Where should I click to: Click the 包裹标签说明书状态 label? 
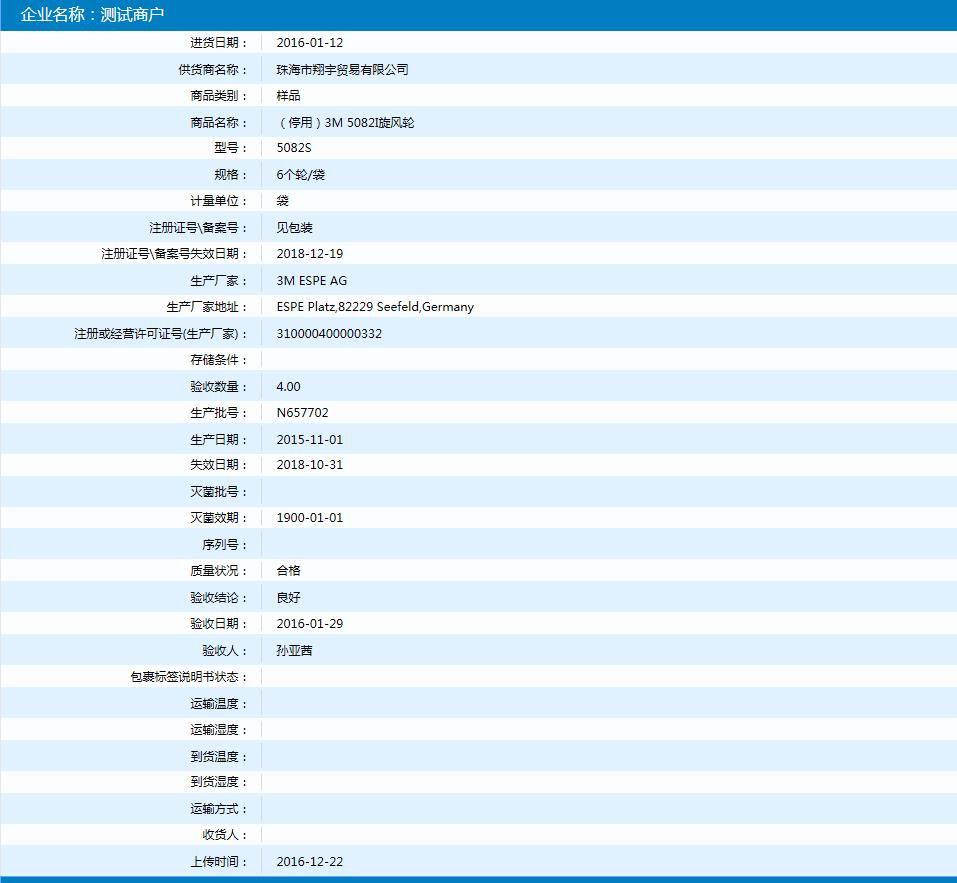(x=189, y=677)
